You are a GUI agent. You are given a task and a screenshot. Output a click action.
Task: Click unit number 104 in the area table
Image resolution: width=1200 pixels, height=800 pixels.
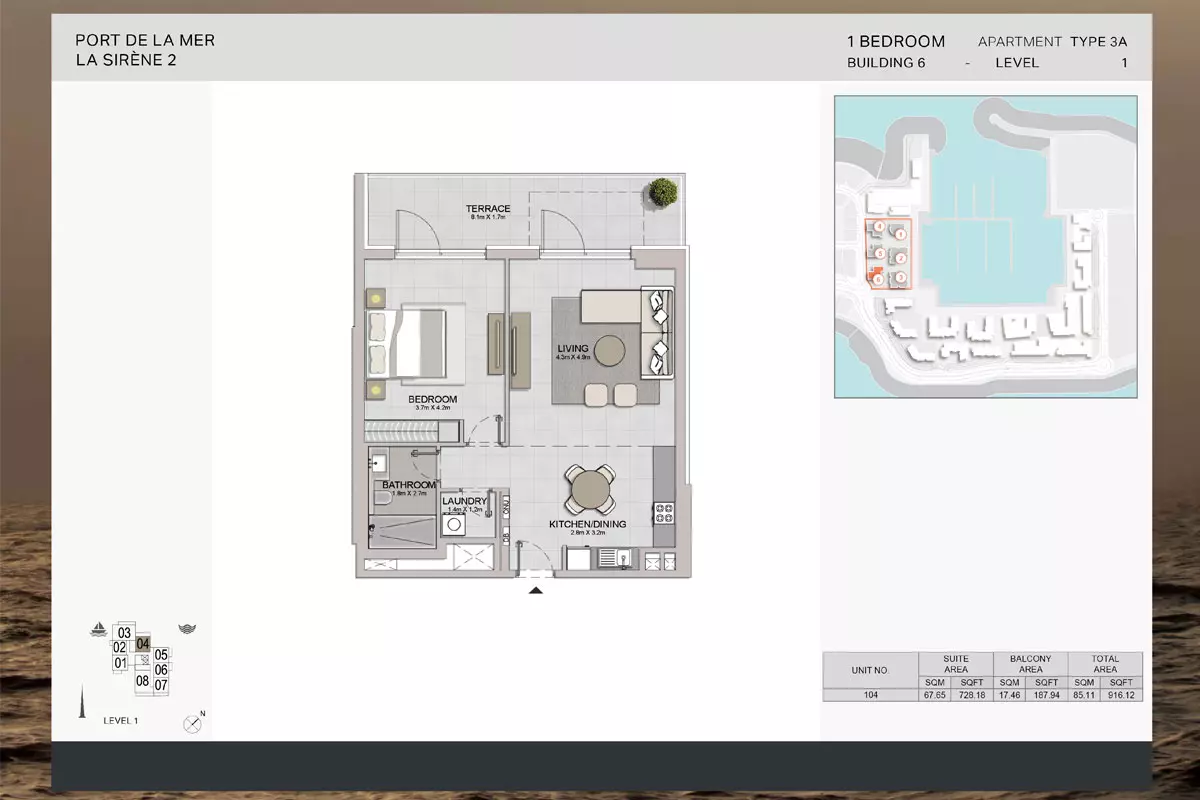[x=869, y=695]
